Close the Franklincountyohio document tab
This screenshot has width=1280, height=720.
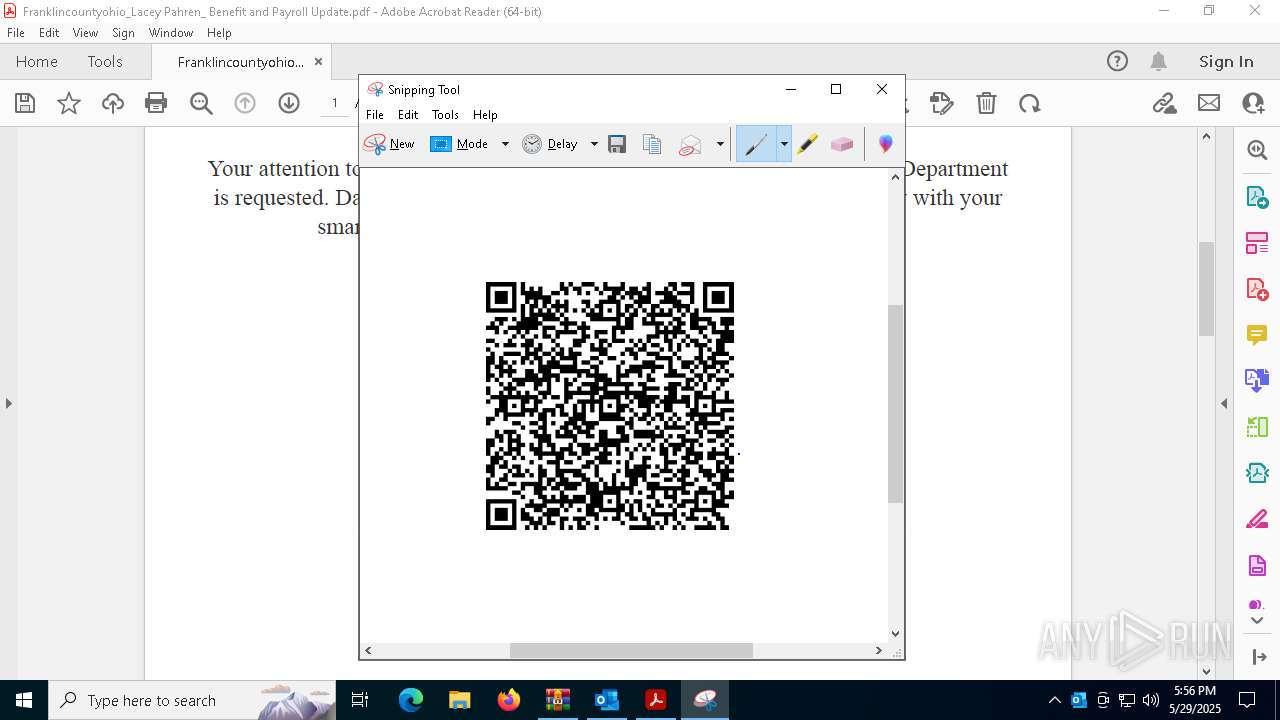click(x=319, y=62)
